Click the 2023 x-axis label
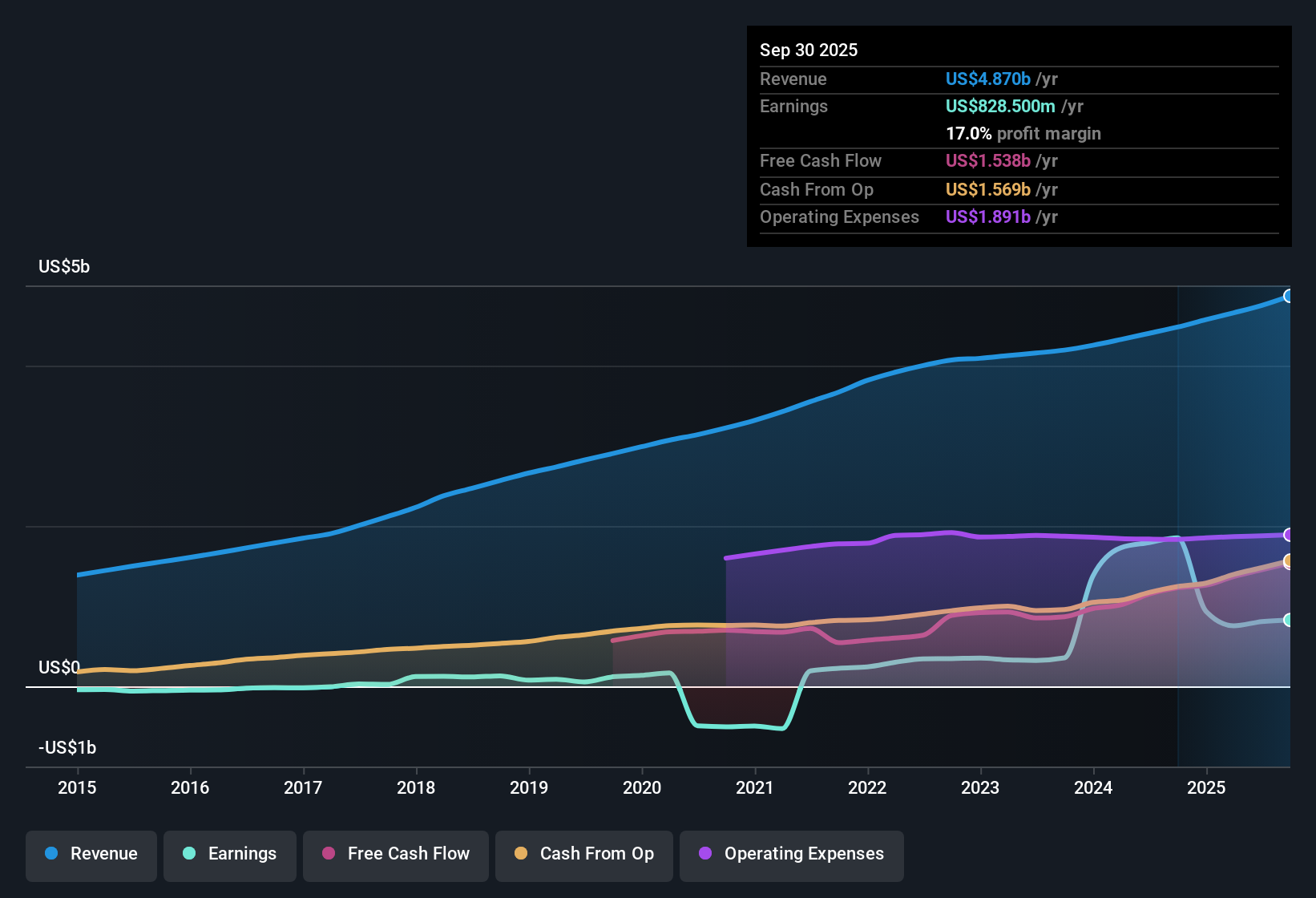This screenshot has height=898, width=1316. (x=980, y=787)
